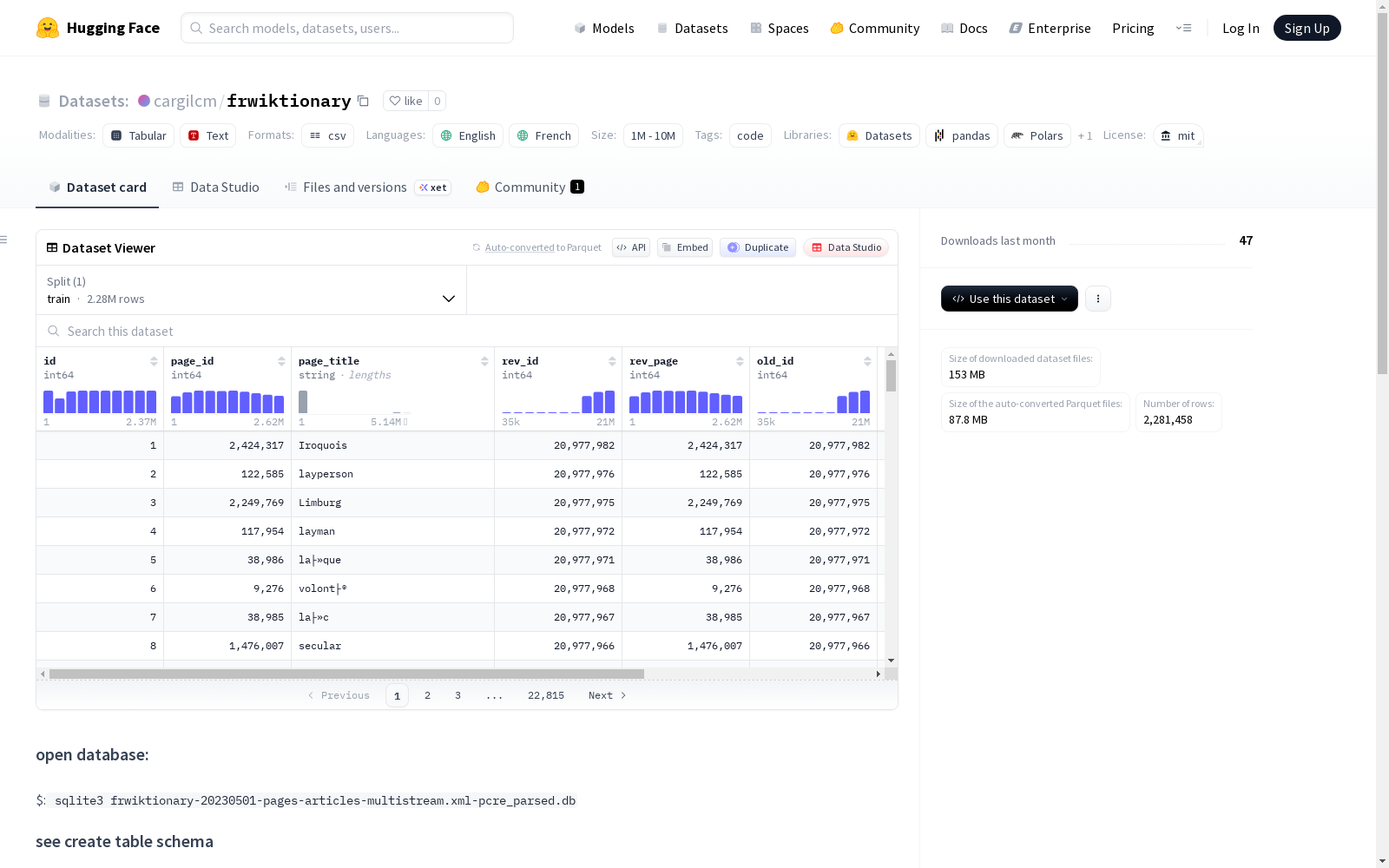The height and width of the screenshot is (868, 1389).
Task: Show additional libraries with +1
Action: coord(1085,135)
